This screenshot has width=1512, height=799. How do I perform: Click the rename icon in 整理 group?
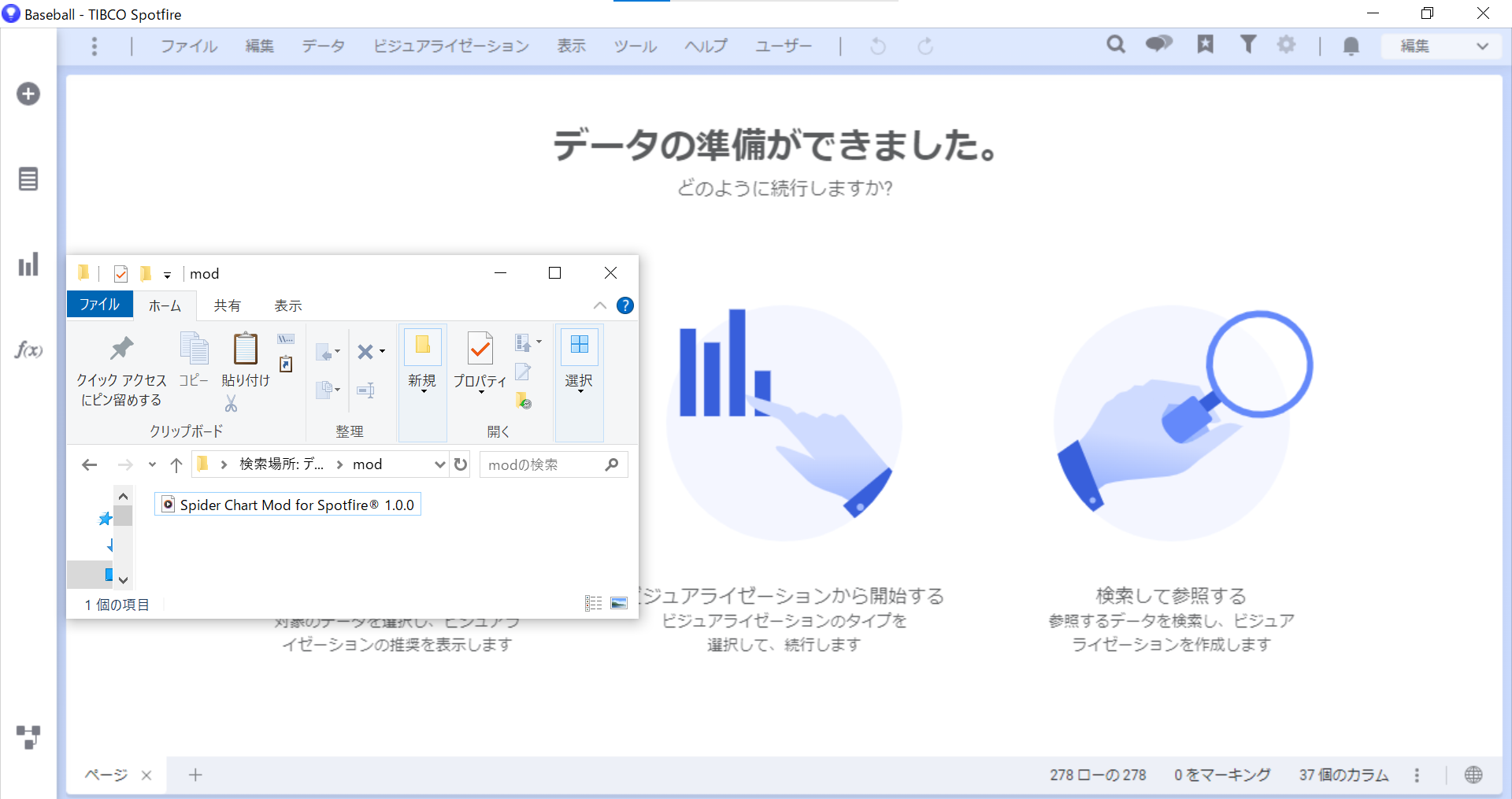(x=365, y=390)
